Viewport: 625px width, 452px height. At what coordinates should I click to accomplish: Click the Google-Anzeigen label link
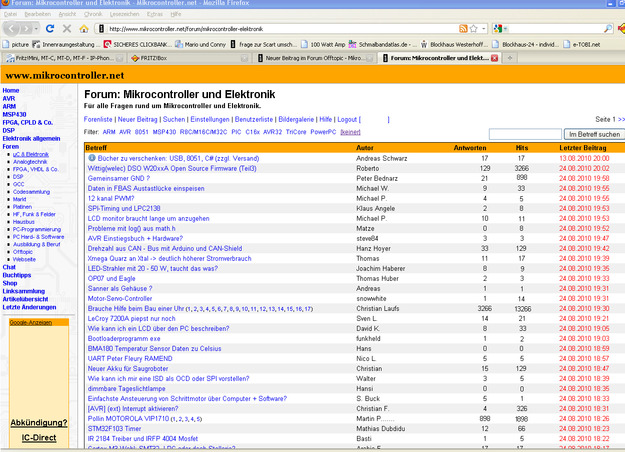pyautogui.click(x=31, y=322)
